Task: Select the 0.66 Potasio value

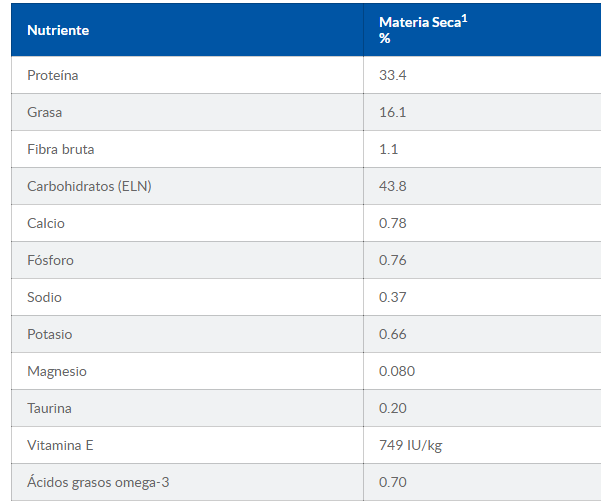Action: 393,334
